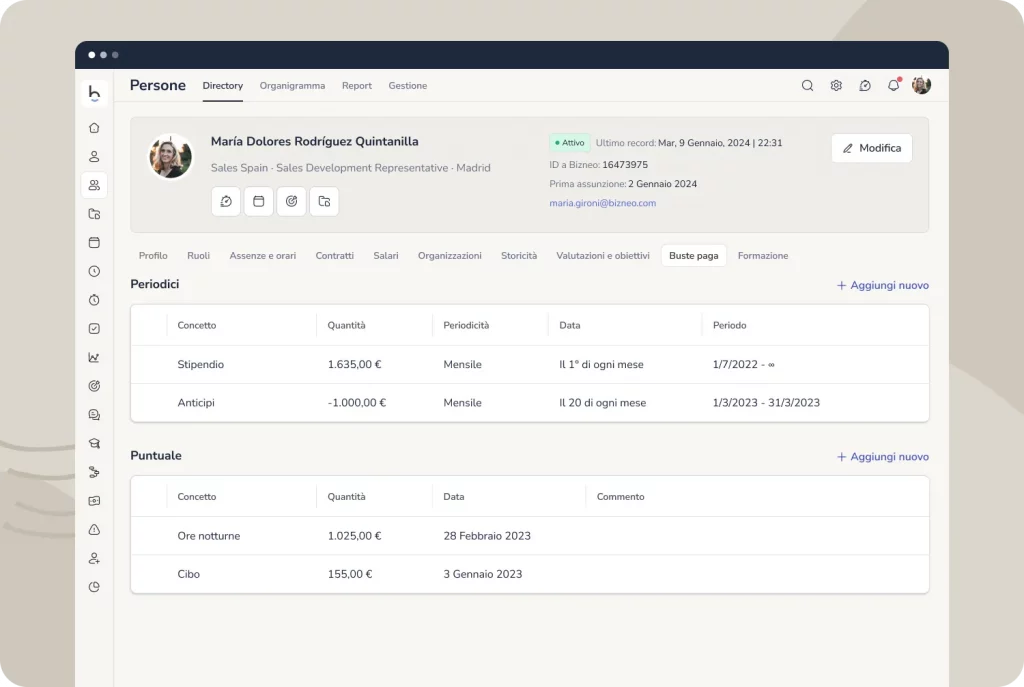Open the graduation cap training sidebar icon

[x=94, y=443]
